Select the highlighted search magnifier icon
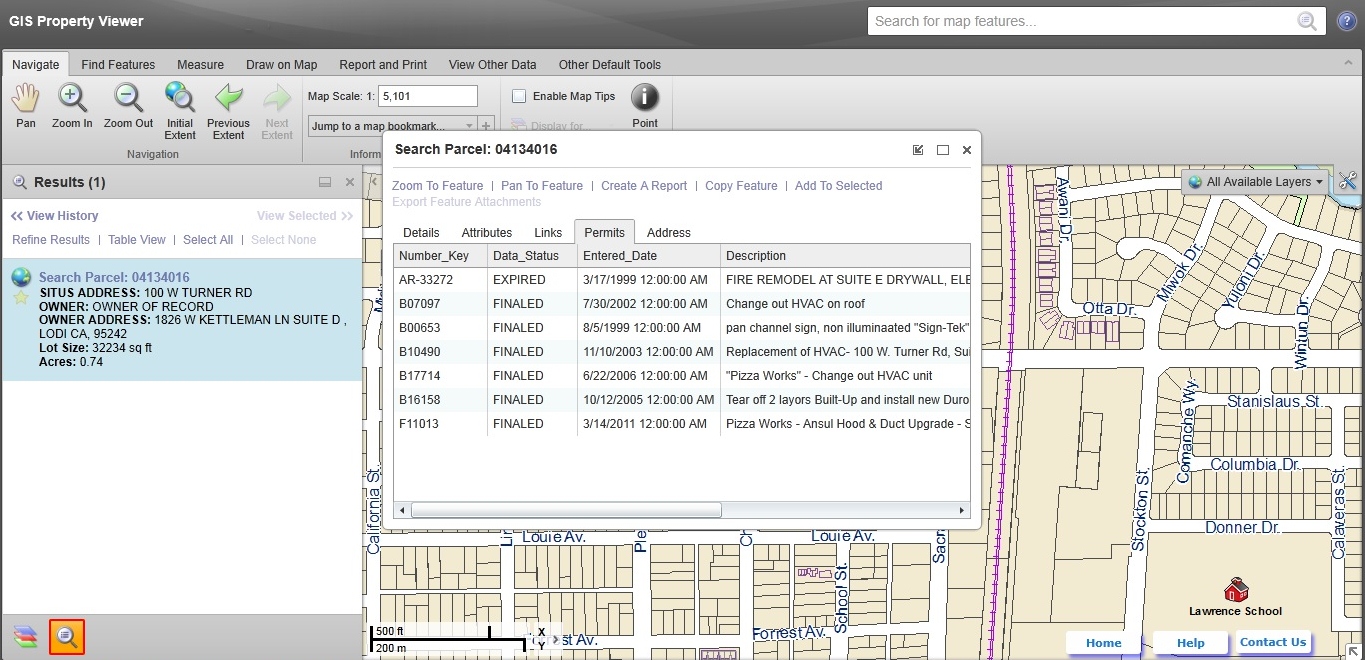This screenshot has height=660, width=1365. click(x=66, y=637)
